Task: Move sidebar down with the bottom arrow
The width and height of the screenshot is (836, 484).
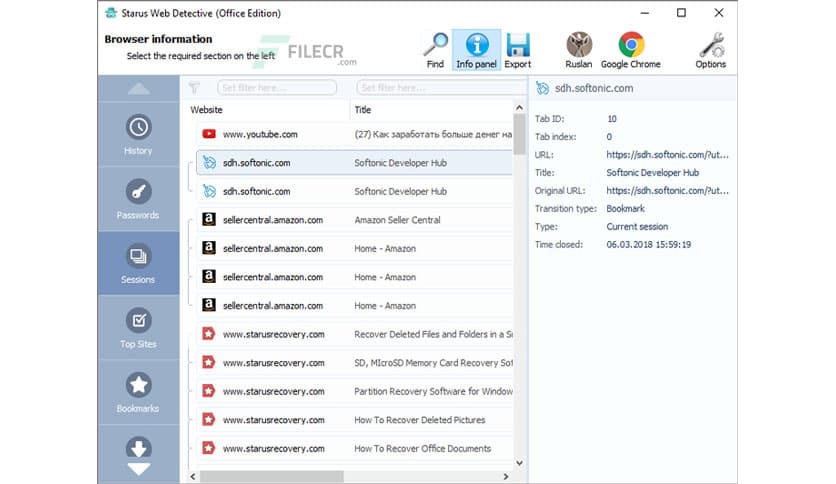Action: coord(139,470)
